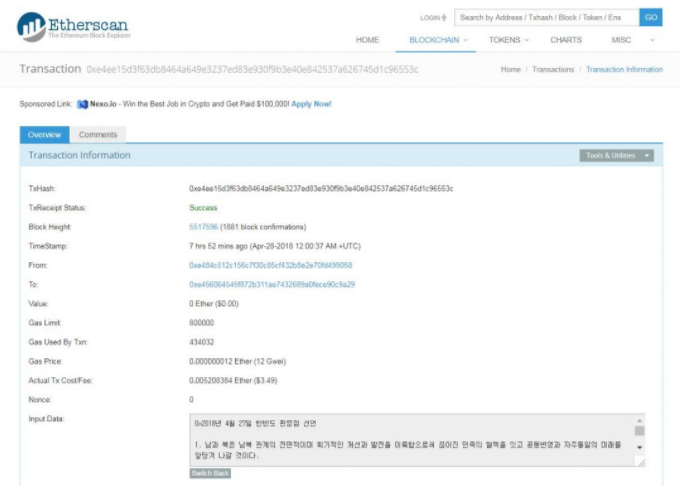Grab the input data resize handle
Viewport: 680px width, 497px height.
(x=639, y=461)
